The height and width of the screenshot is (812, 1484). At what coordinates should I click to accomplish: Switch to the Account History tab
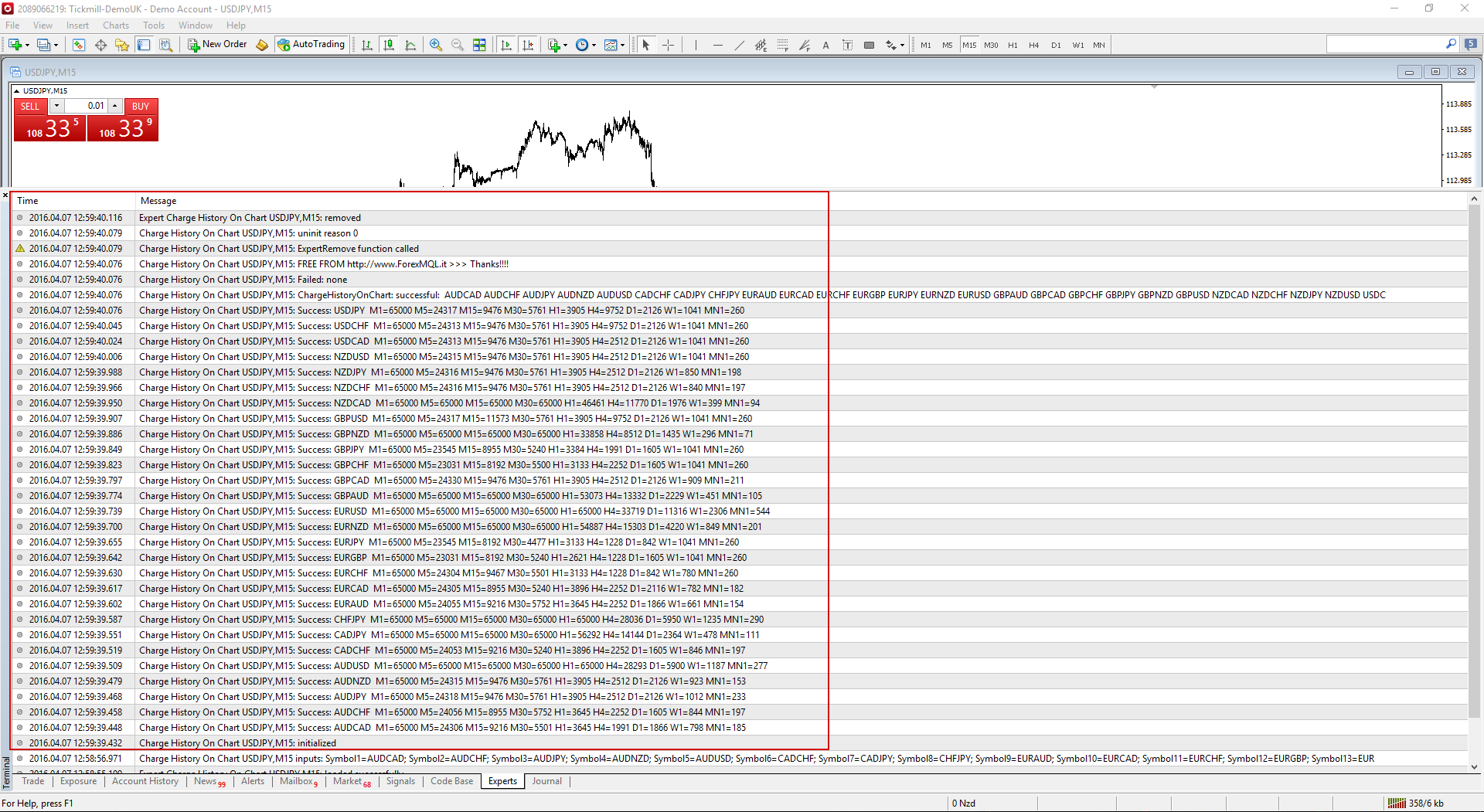tap(145, 781)
